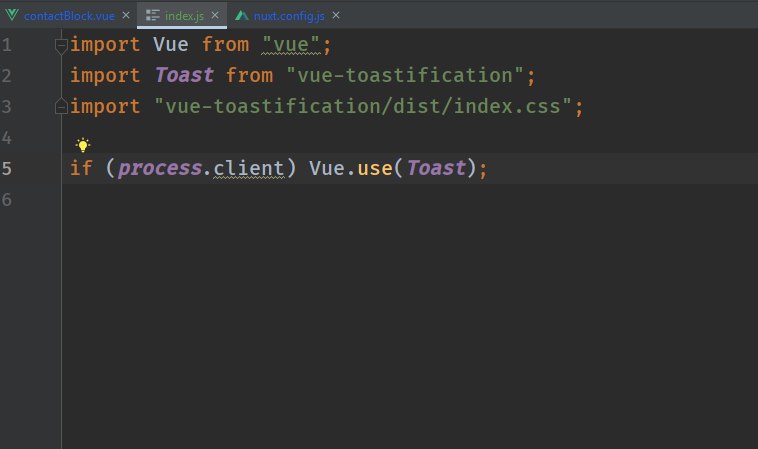Click the from keyword on line 2
The image size is (758, 449).
point(249,75)
